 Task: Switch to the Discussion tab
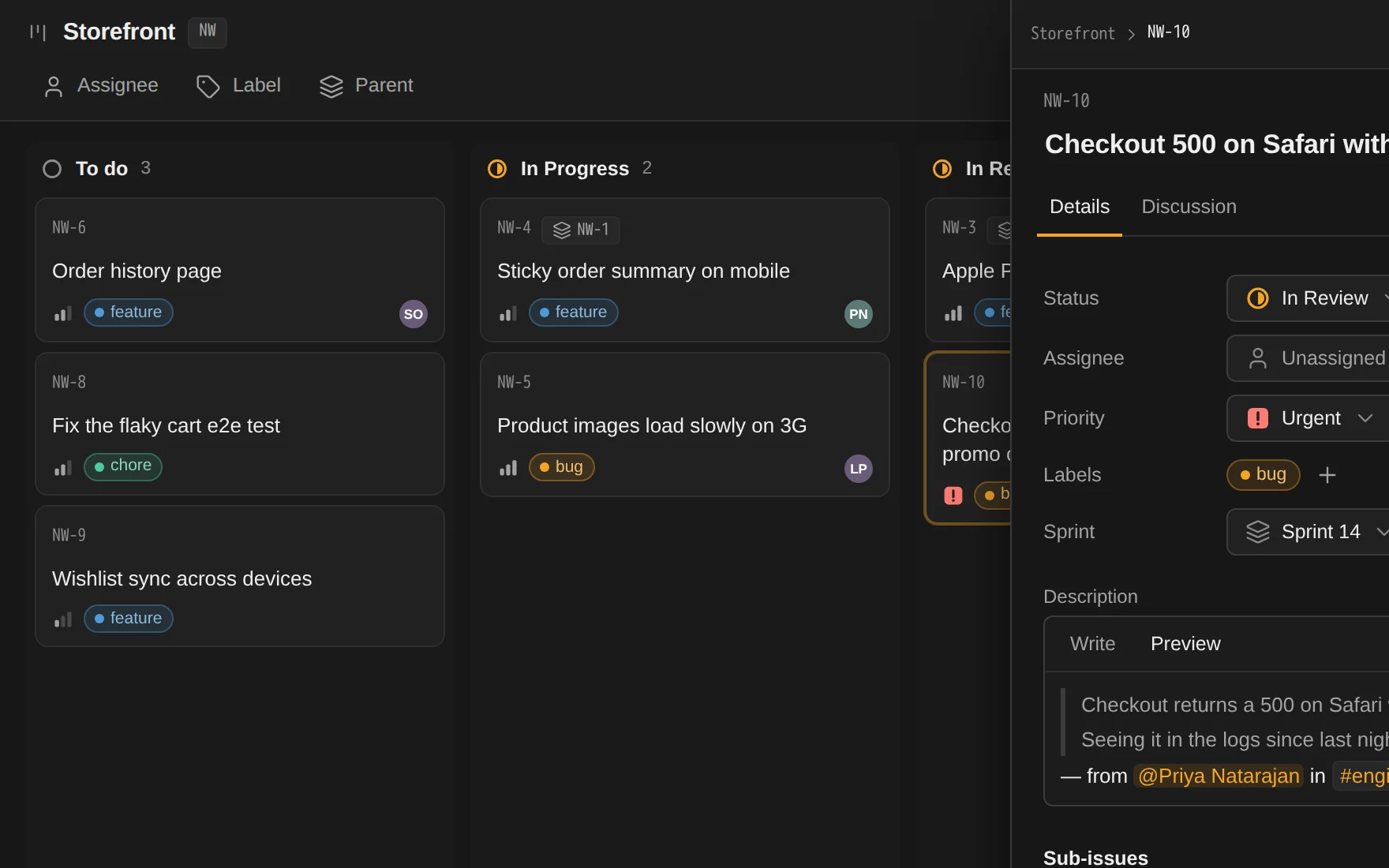click(1189, 207)
